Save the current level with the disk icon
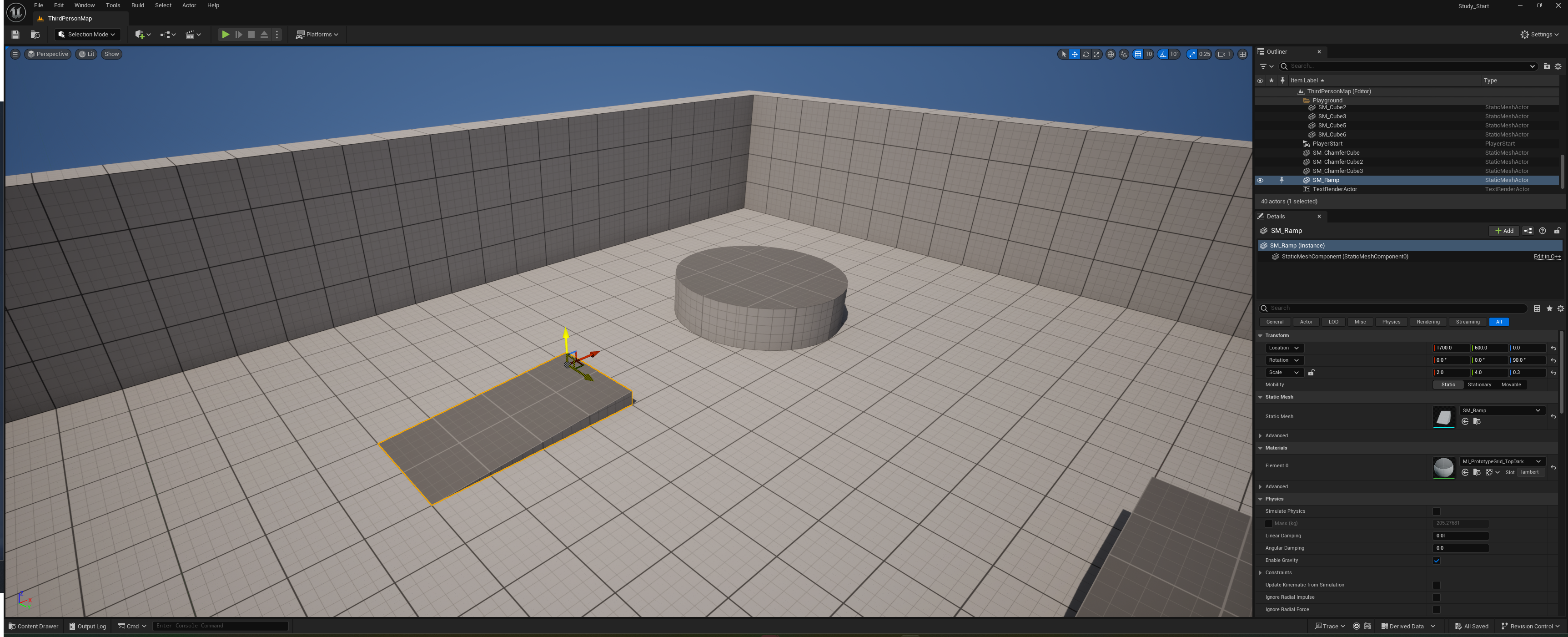This screenshot has height=637, width=1568. click(15, 35)
